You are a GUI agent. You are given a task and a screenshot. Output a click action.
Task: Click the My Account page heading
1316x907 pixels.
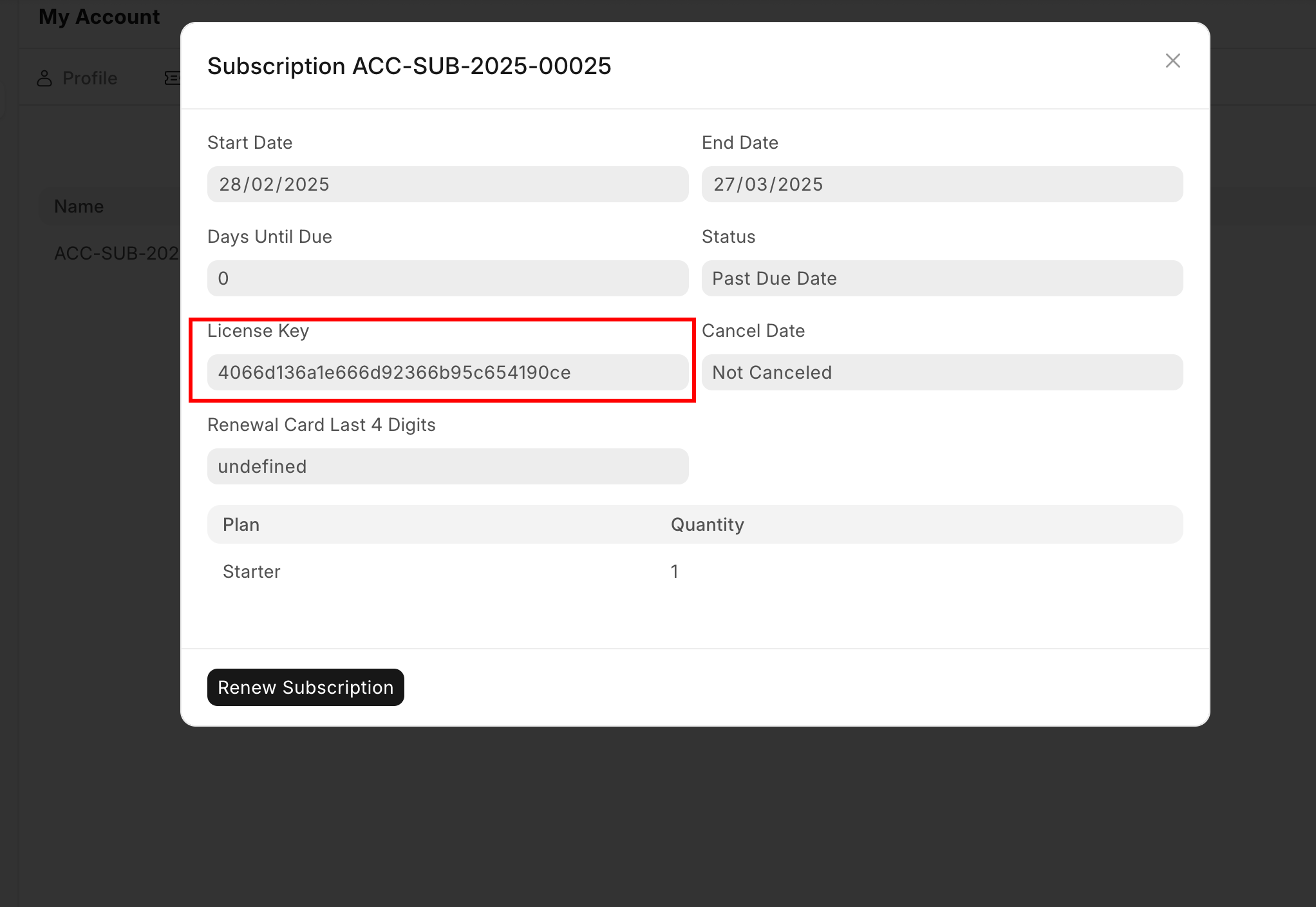point(99,17)
